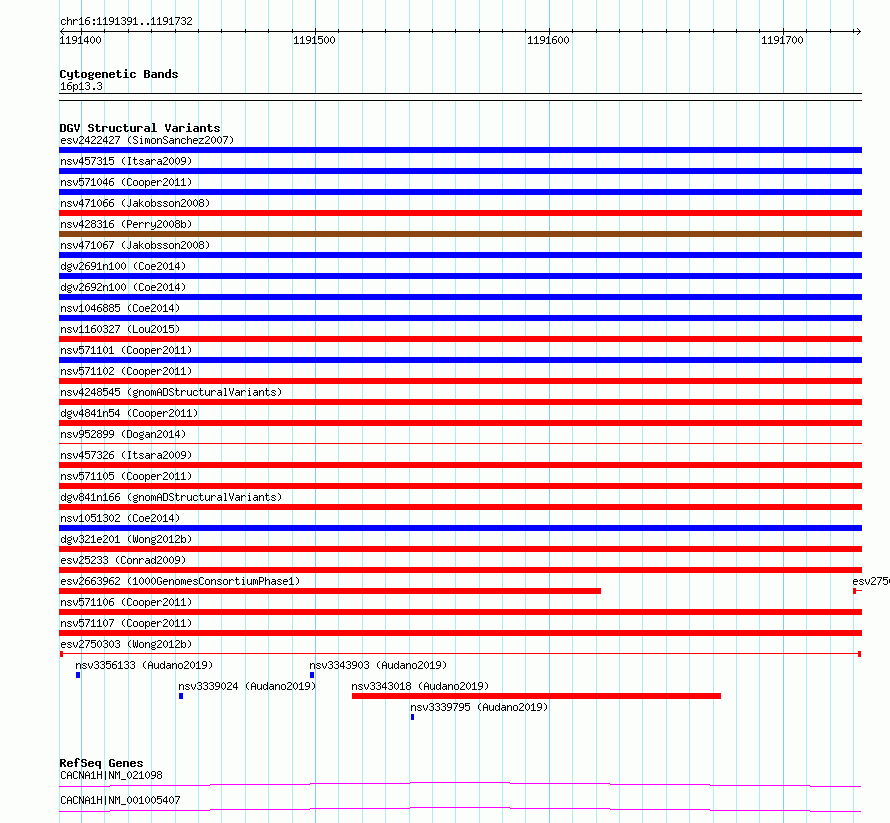Click the nsv3339024 (Audano2019) blue marker

(181, 696)
